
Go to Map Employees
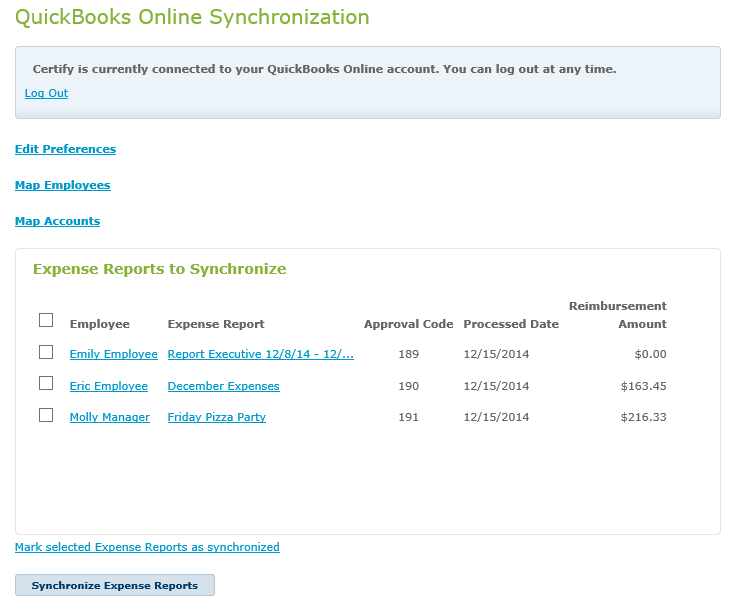coord(63,185)
